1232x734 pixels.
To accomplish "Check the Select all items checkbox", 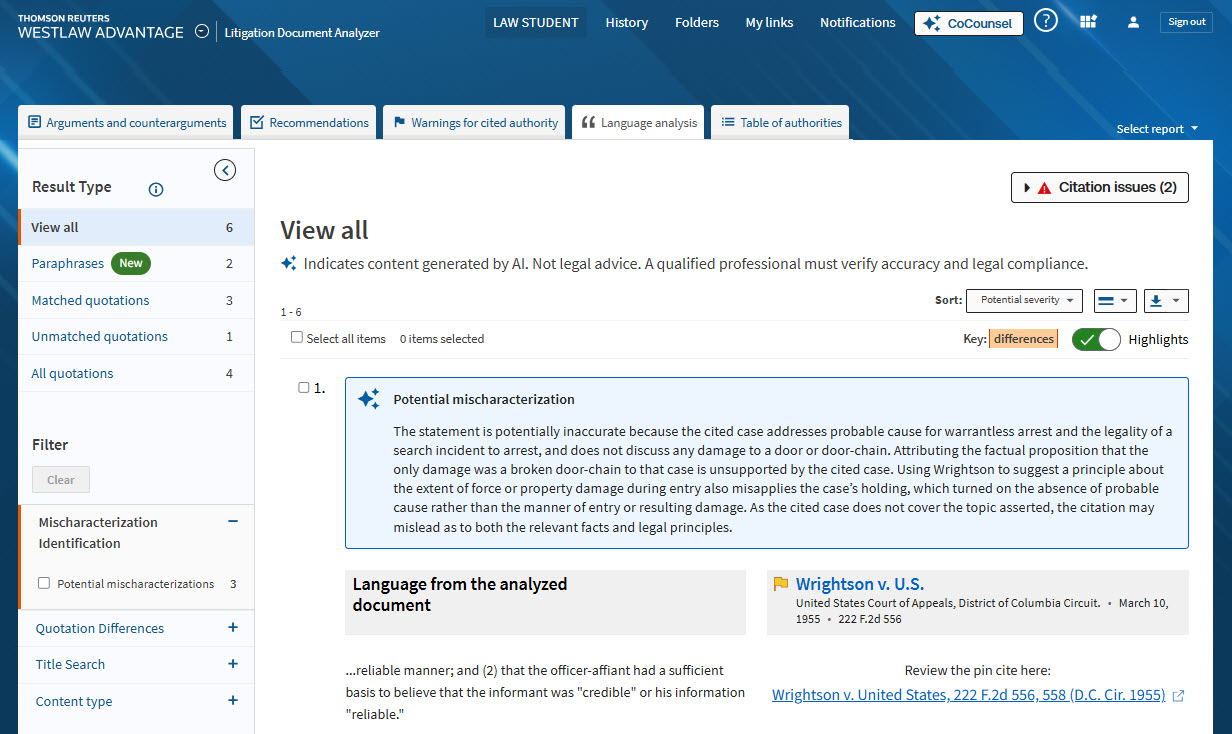I will point(297,338).
